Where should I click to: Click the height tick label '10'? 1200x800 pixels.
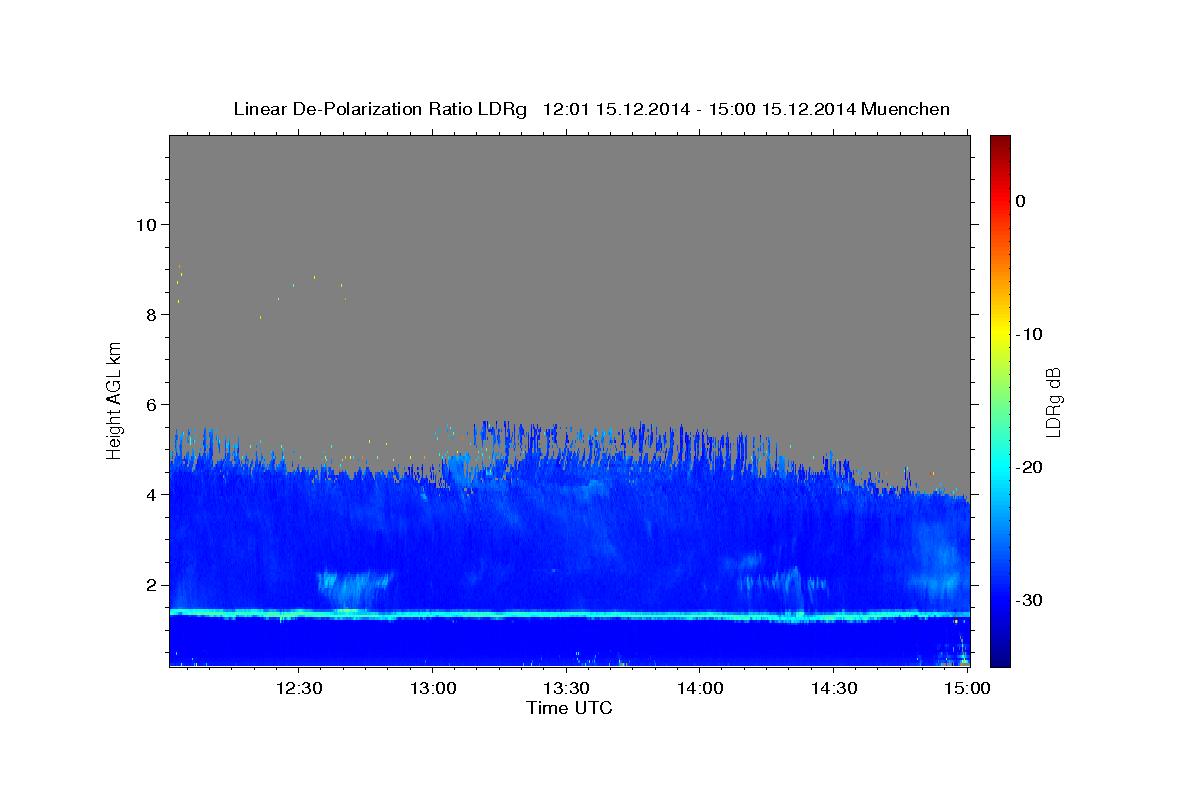[x=145, y=224]
